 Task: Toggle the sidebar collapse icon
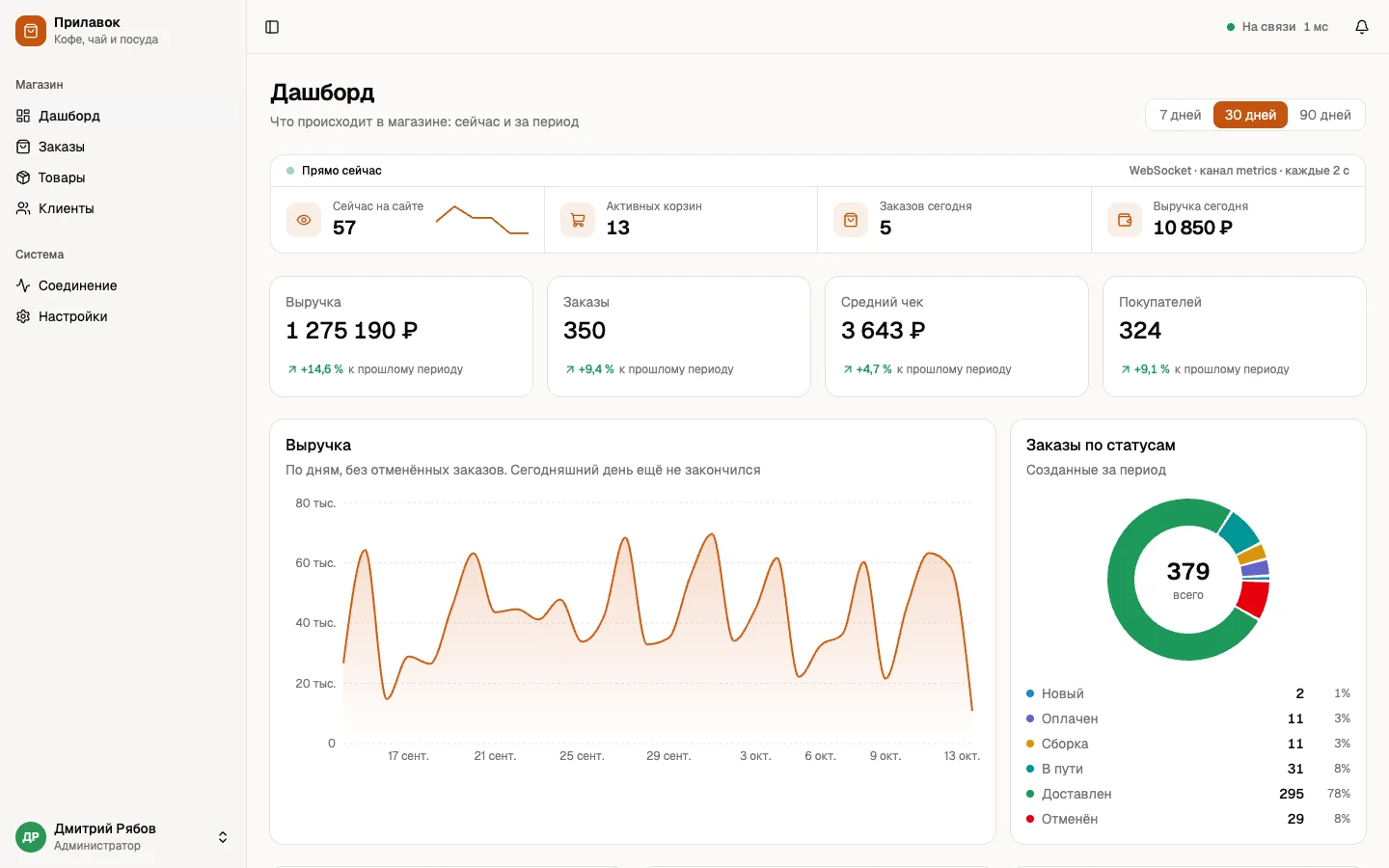coord(272,27)
